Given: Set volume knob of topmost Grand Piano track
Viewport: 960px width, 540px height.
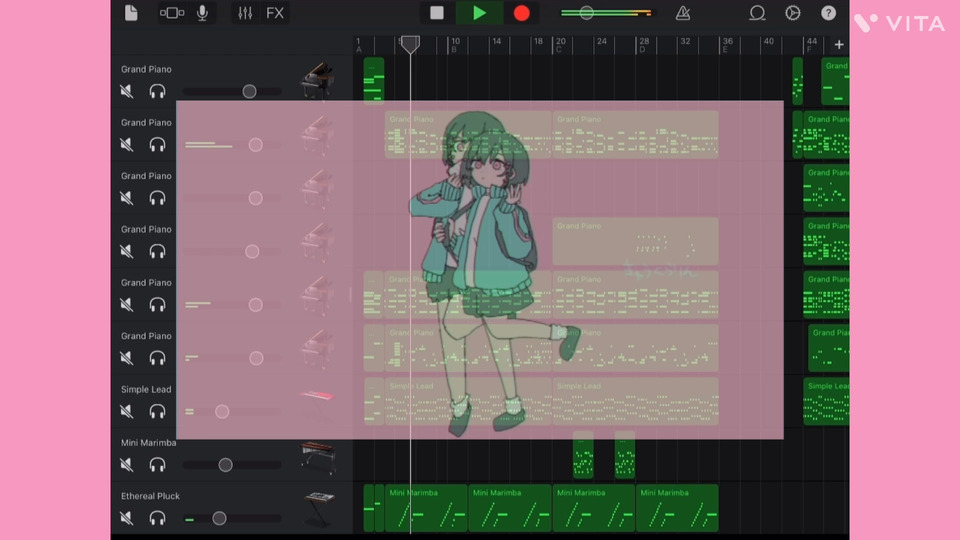Looking at the screenshot, I should [x=249, y=91].
